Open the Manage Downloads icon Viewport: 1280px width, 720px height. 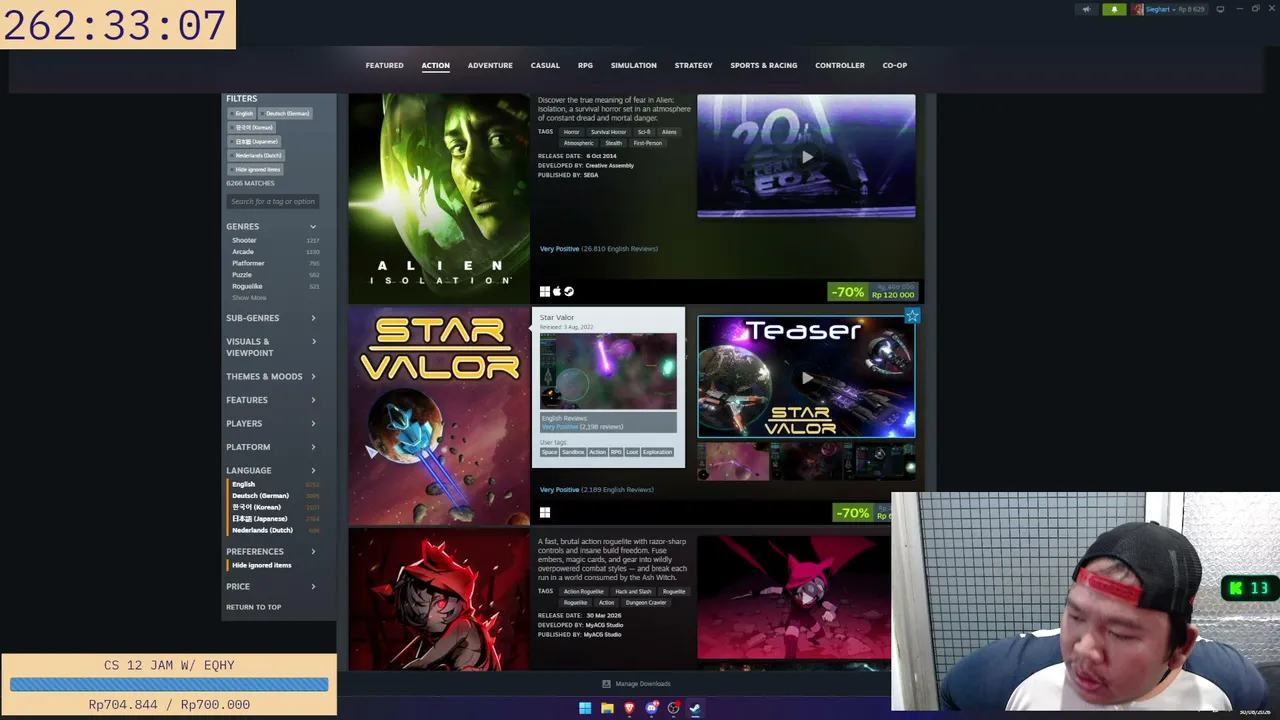(606, 684)
